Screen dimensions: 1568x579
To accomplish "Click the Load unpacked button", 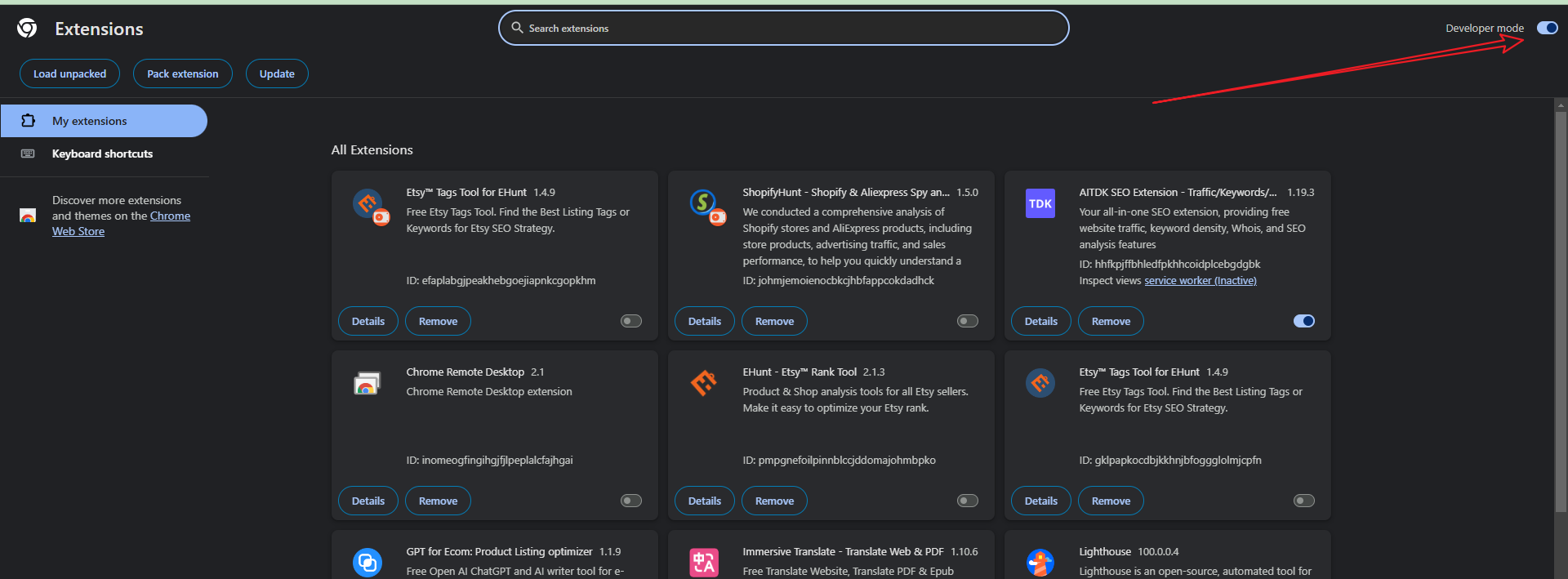I will 69,73.
